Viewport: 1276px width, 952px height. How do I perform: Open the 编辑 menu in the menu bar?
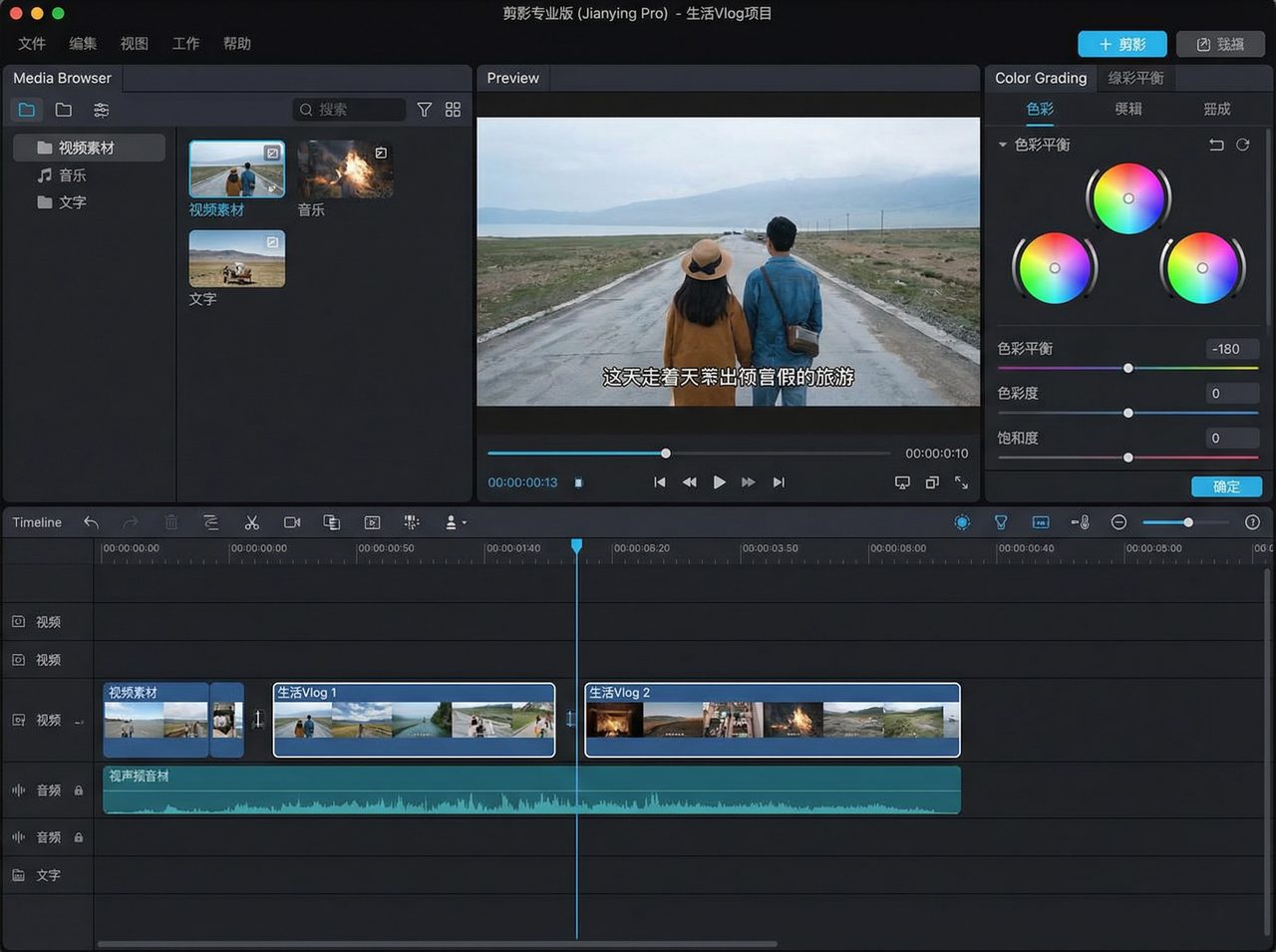82,43
